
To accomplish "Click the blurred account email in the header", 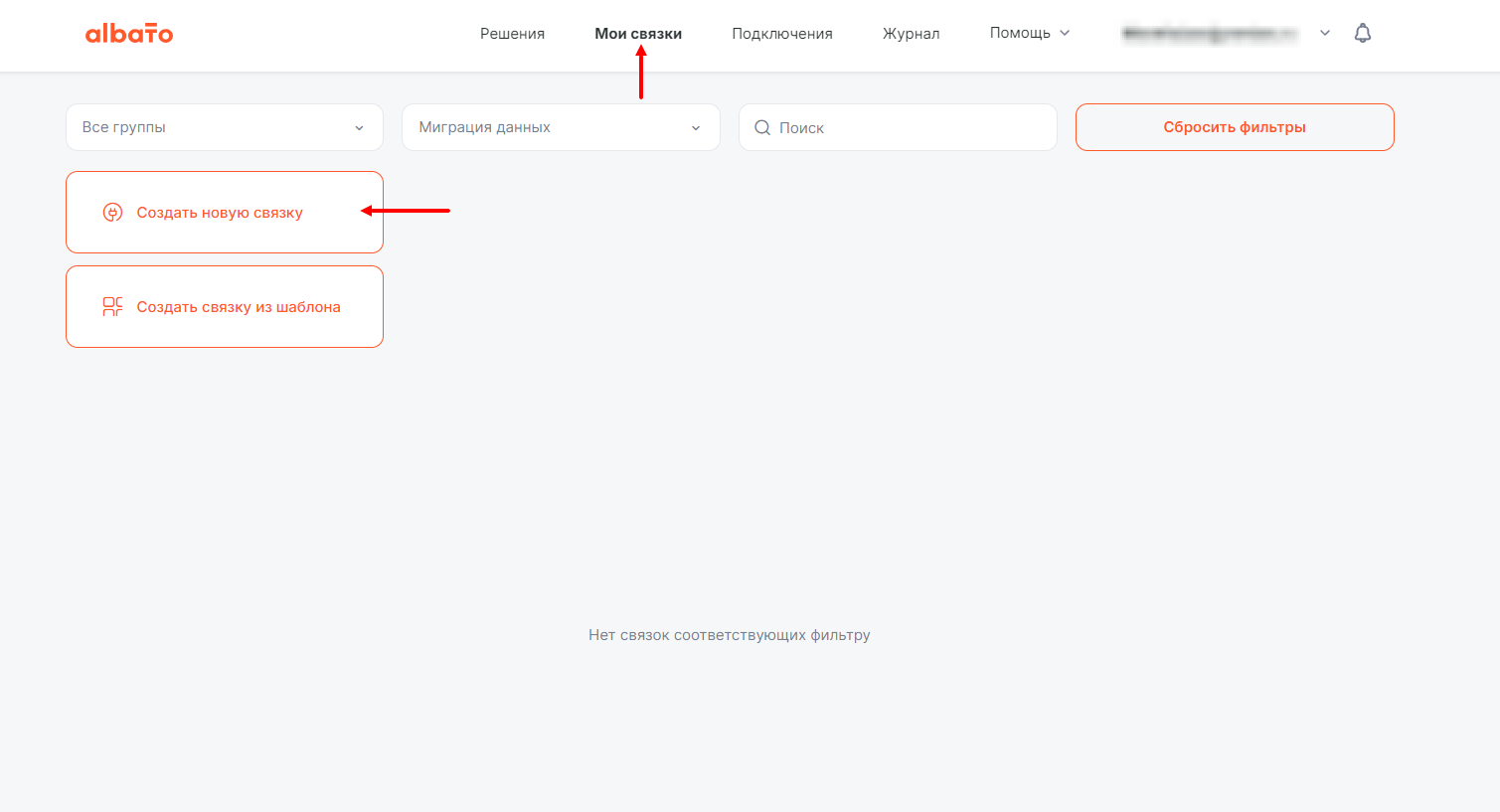I will click(1210, 34).
